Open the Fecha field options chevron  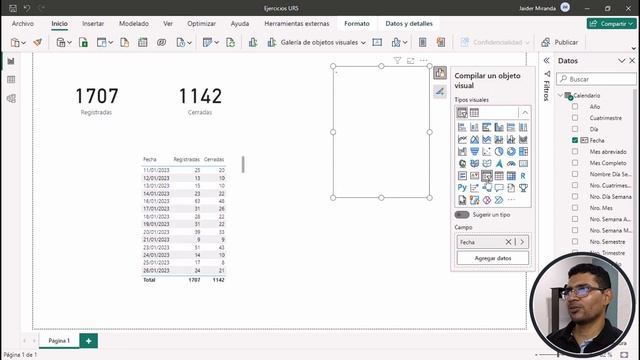(522, 242)
